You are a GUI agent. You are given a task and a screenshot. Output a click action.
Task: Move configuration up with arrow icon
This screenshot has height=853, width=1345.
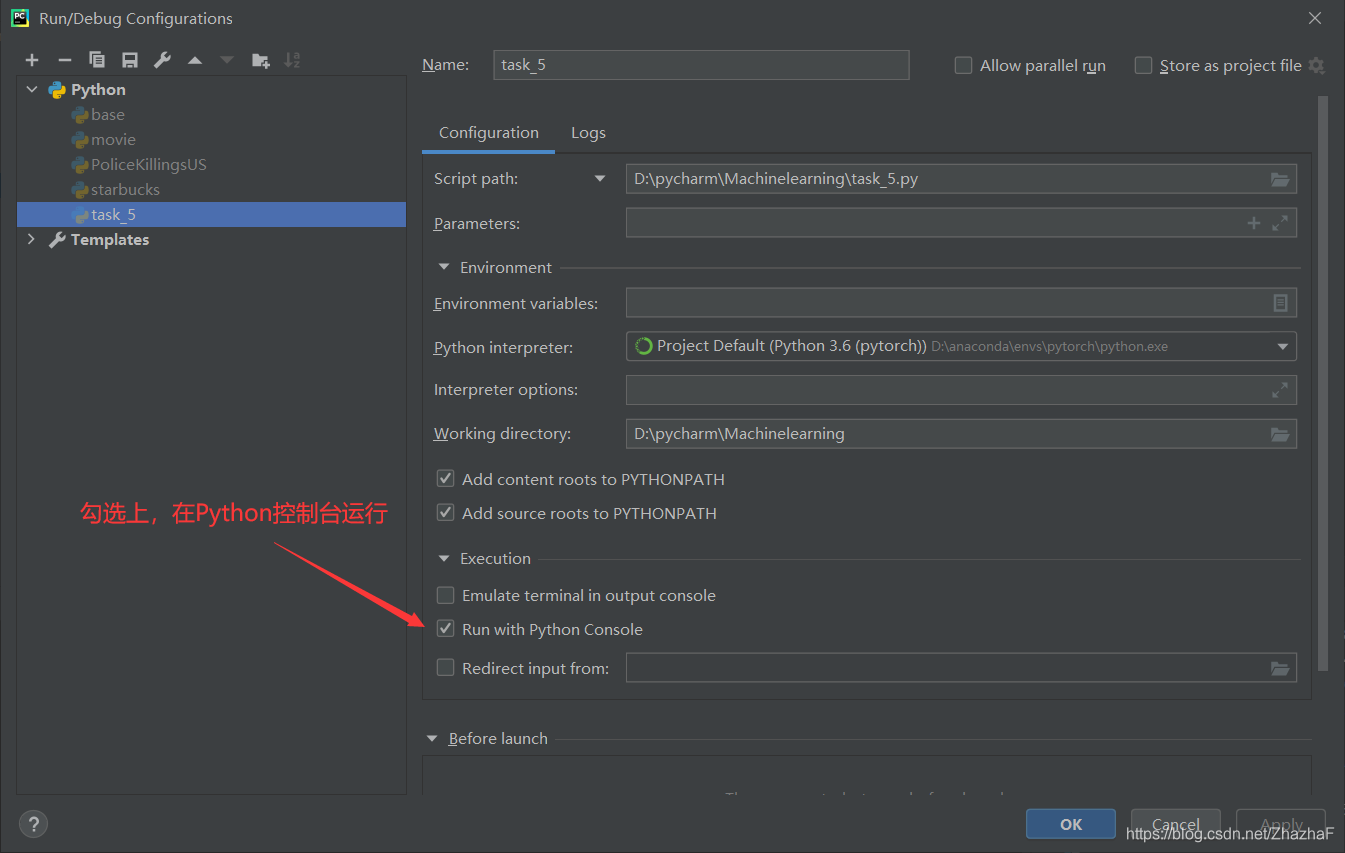pyautogui.click(x=195, y=61)
